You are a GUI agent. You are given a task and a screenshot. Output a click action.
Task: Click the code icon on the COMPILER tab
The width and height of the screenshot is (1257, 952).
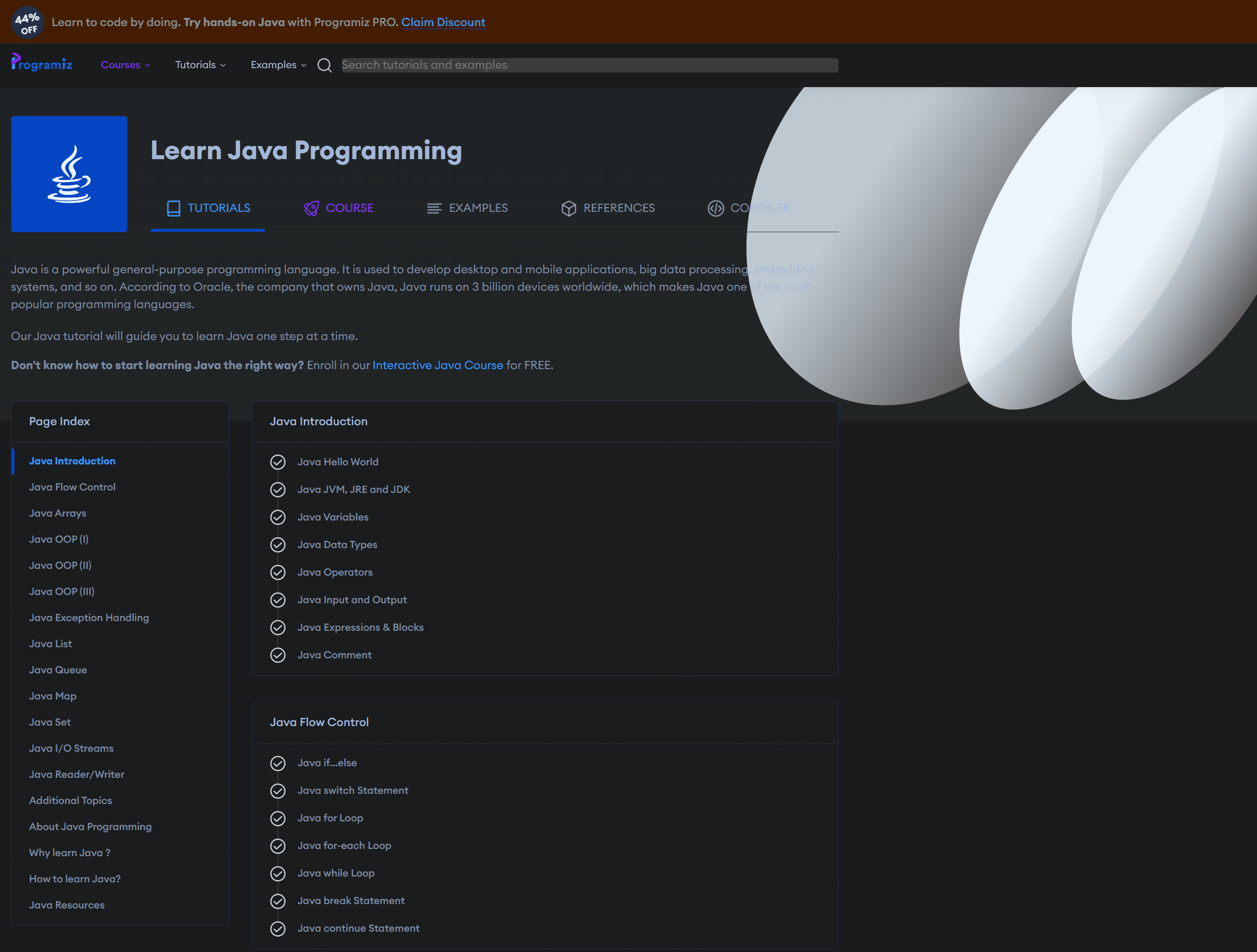(x=716, y=208)
